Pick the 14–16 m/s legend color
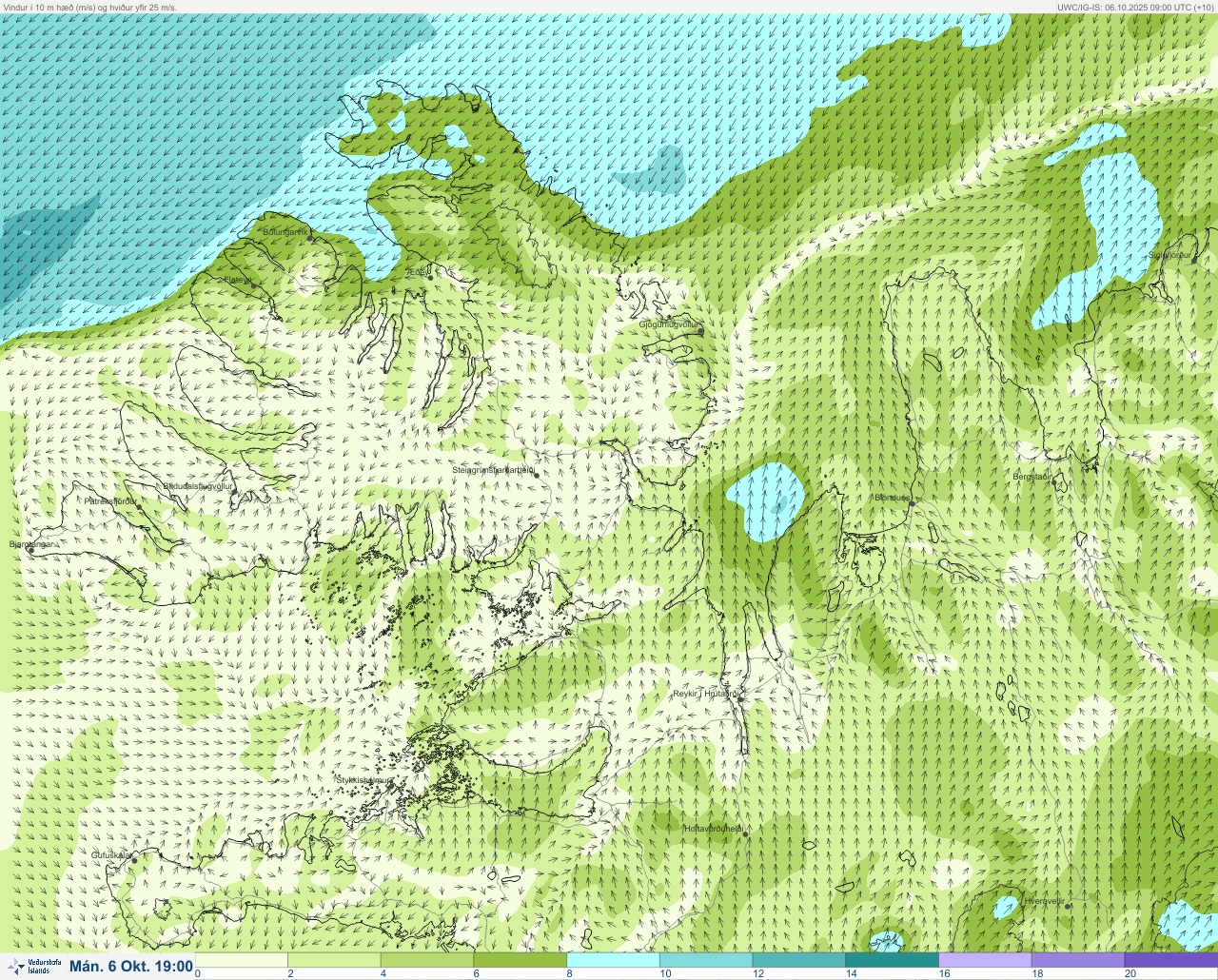The width and height of the screenshot is (1218, 980). click(893, 960)
